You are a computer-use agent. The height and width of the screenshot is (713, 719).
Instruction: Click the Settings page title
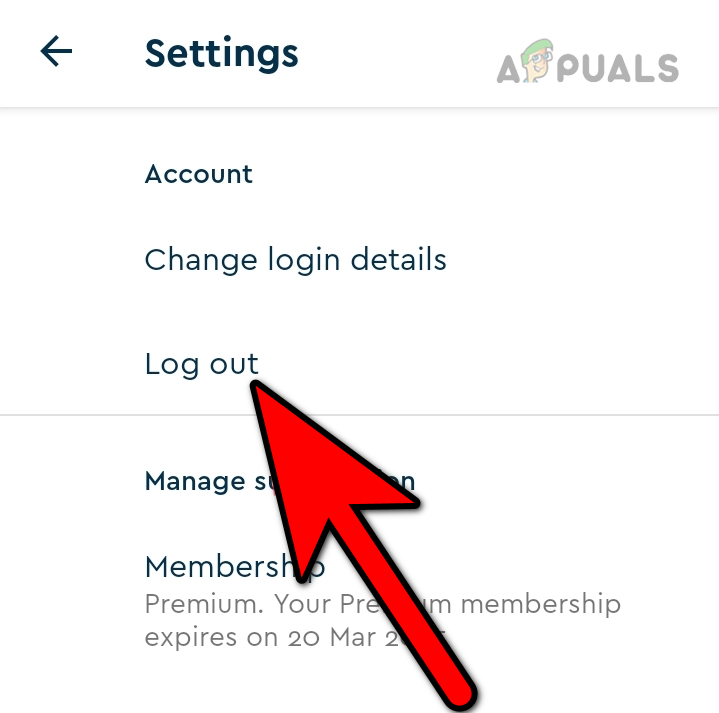coord(221,55)
